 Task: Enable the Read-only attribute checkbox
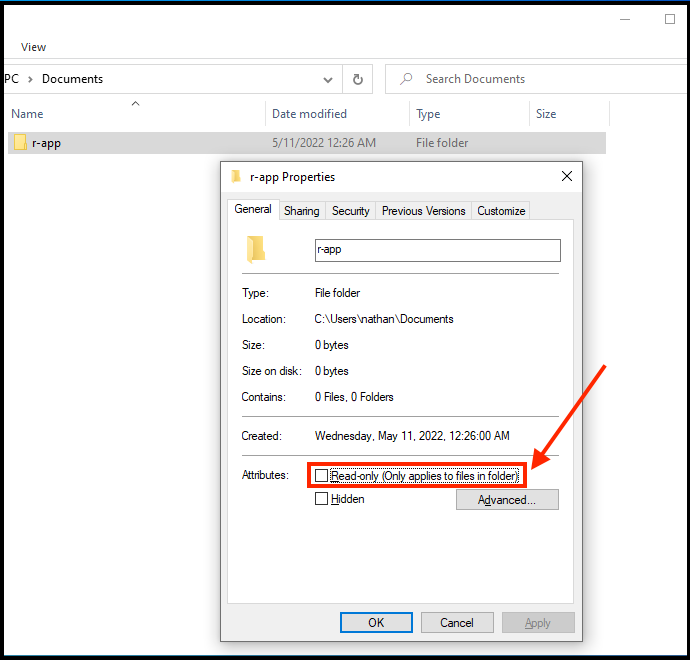coord(321,476)
